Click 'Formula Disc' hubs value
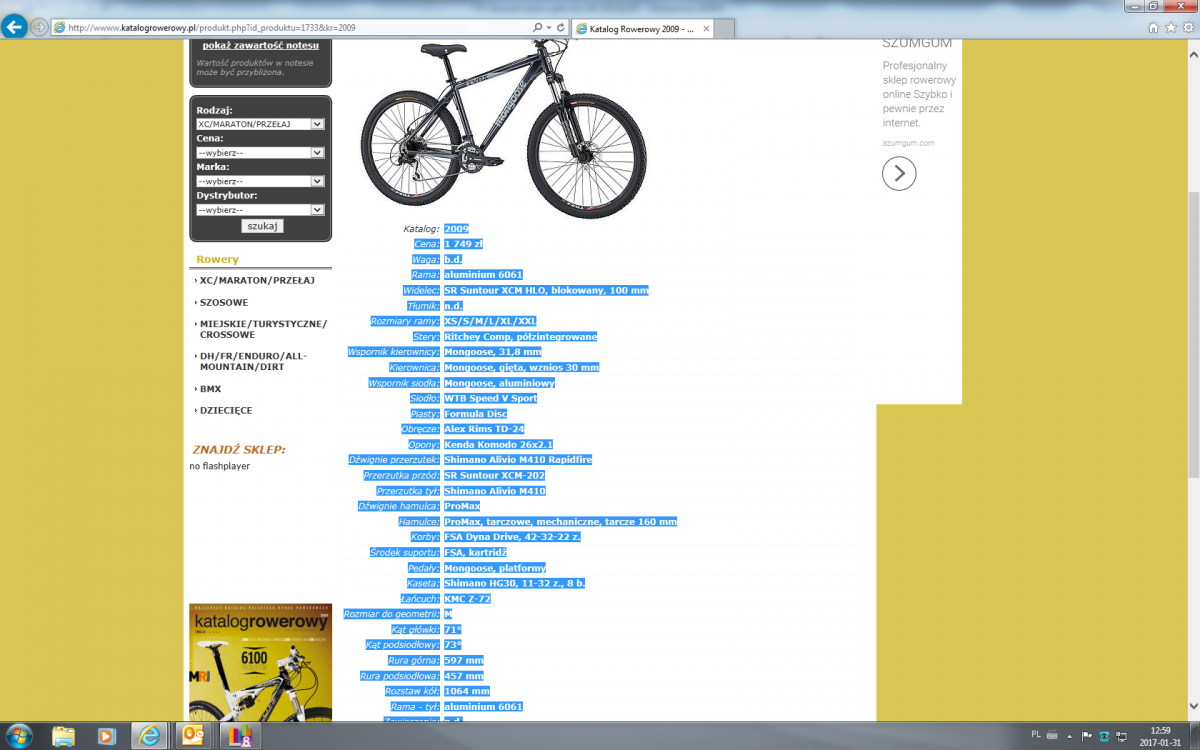This screenshot has height=750, width=1200. (476, 414)
